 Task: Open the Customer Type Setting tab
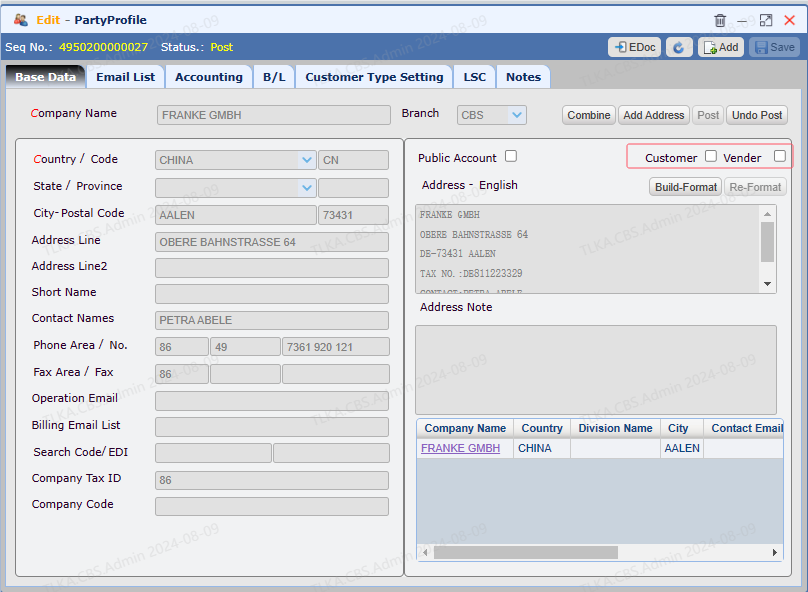374,77
